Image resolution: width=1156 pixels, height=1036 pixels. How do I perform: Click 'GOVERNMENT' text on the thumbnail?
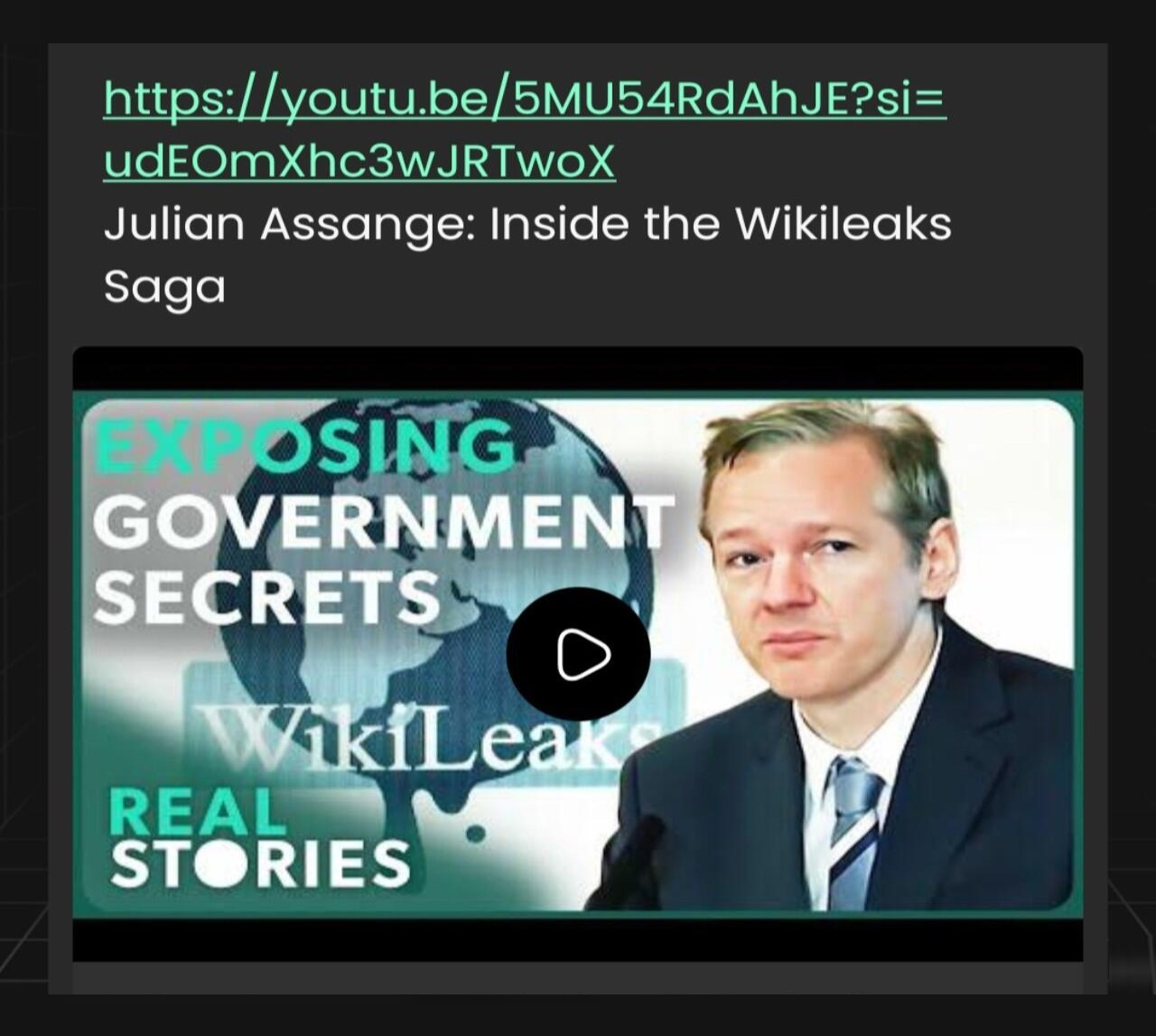point(383,522)
